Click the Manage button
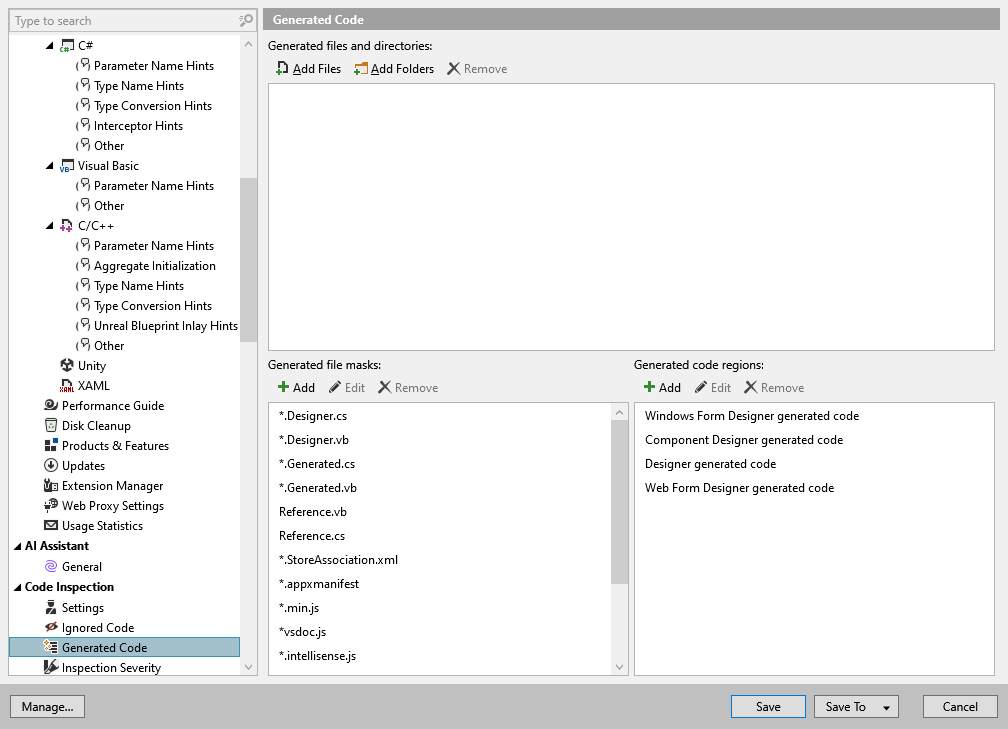1008x729 pixels. point(47,706)
